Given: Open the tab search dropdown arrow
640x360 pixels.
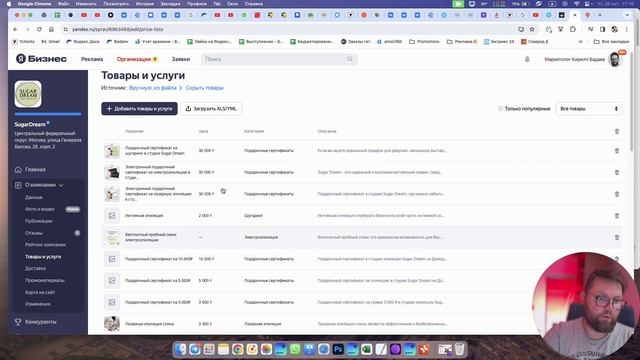Looking at the screenshot, I should 627,15.
